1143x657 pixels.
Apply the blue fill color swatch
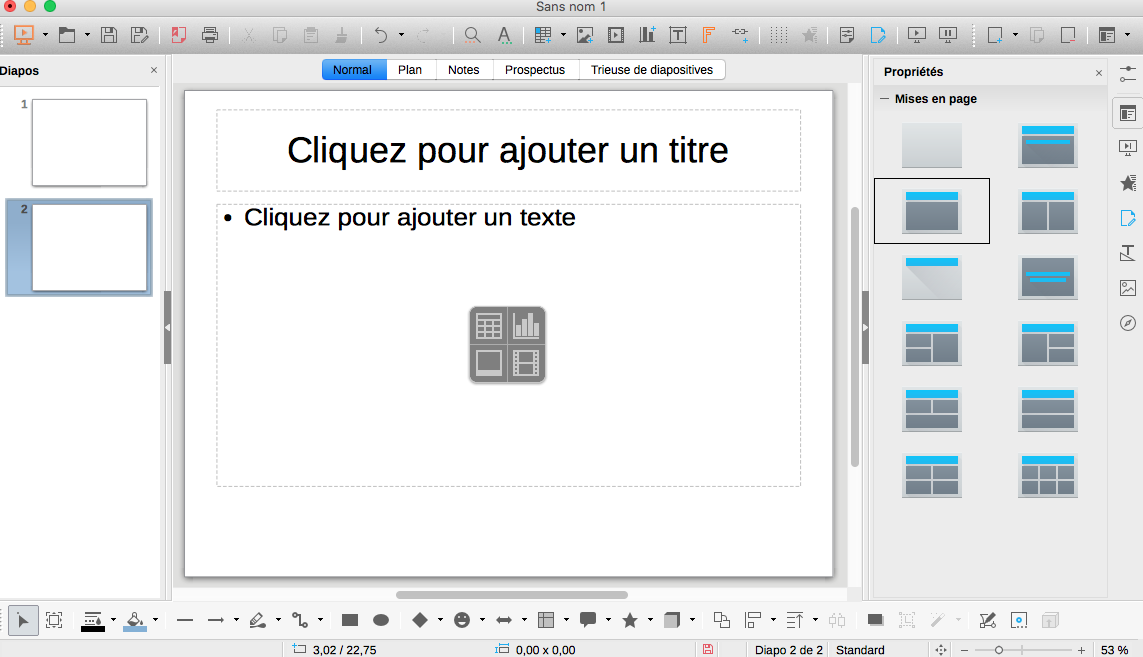[x=135, y=629]
